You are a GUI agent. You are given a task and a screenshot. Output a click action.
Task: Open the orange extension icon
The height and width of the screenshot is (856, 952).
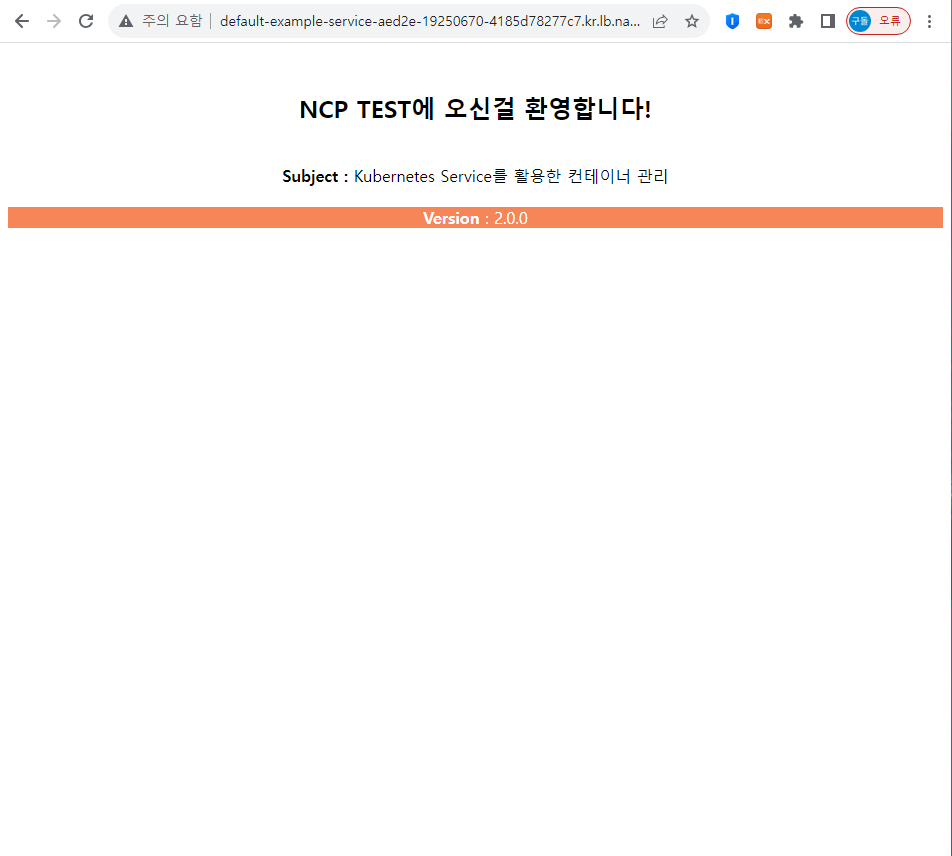[764, 21]
